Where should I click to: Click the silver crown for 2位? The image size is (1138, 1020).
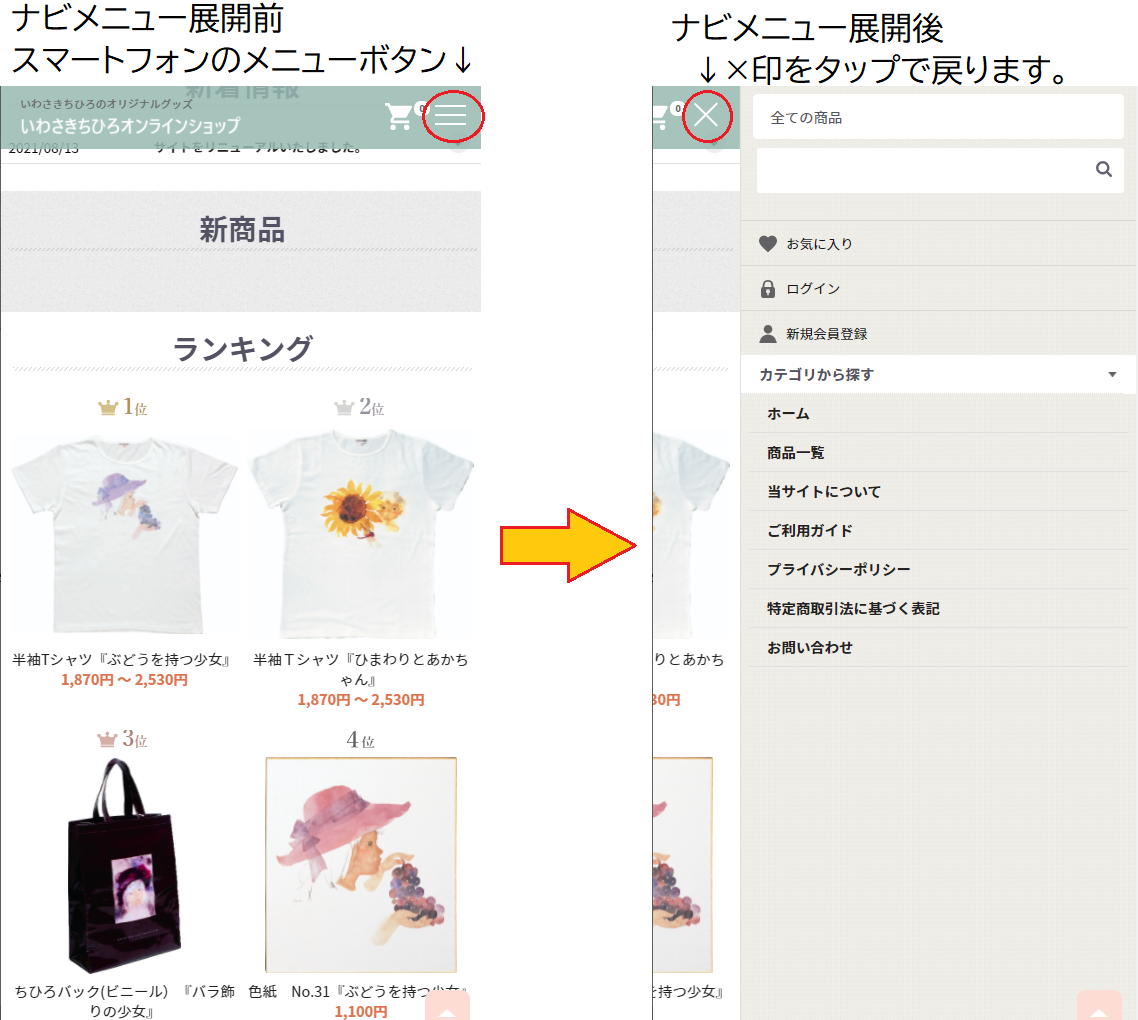[x=343, y=407]
